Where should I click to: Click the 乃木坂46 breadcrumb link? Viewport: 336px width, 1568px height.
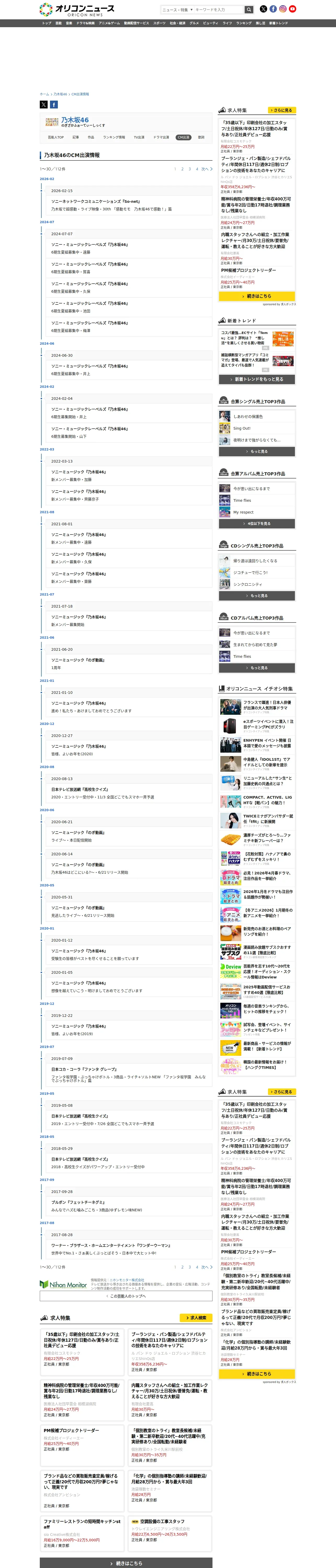[x=60, y=94]
